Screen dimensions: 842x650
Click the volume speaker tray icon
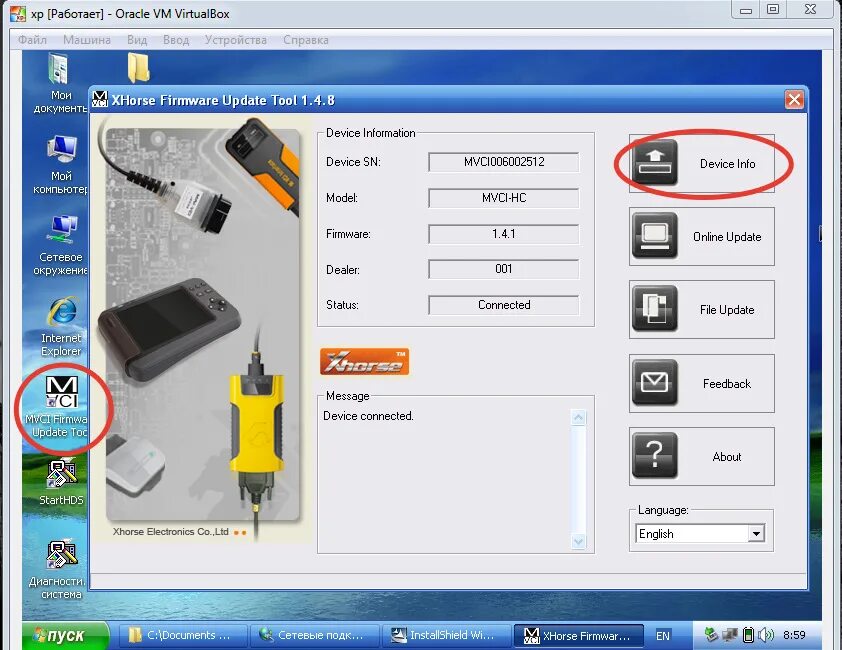tap(766, 635)
